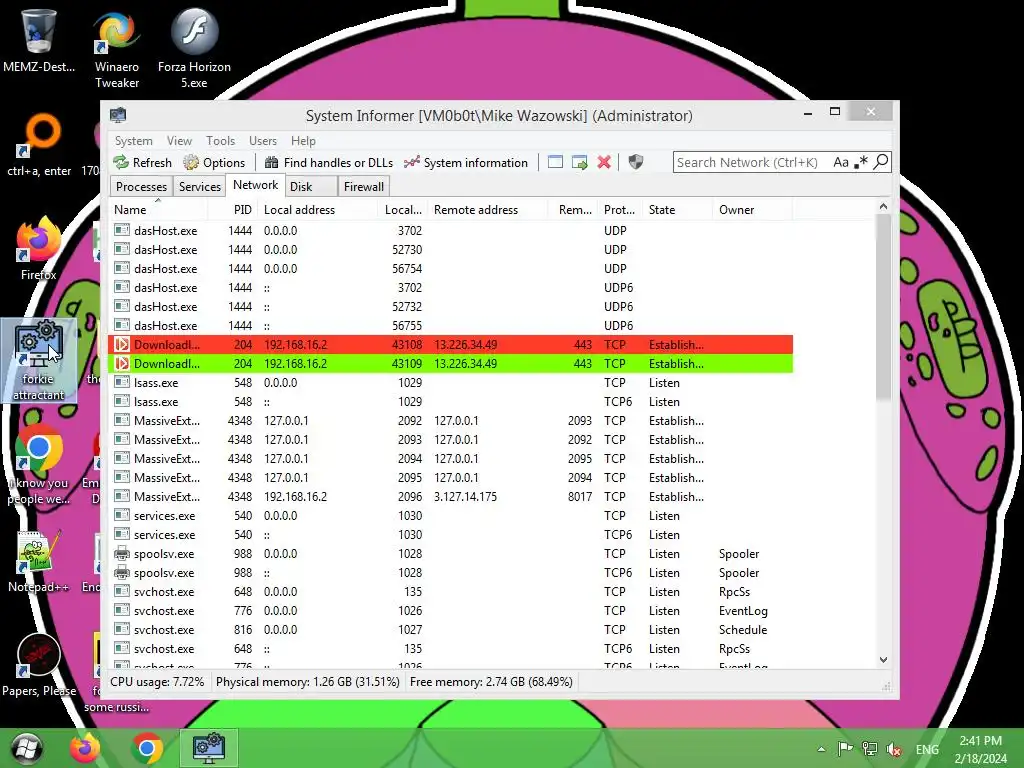Click the find window and thread icon

pyautogui.click(x=579, y=162)
